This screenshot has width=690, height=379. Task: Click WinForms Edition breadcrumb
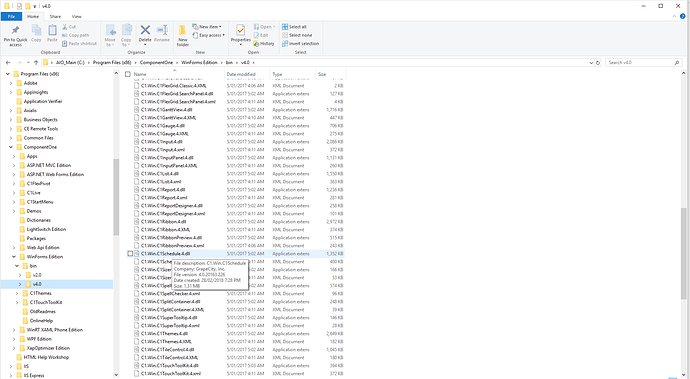click(199, 63)
